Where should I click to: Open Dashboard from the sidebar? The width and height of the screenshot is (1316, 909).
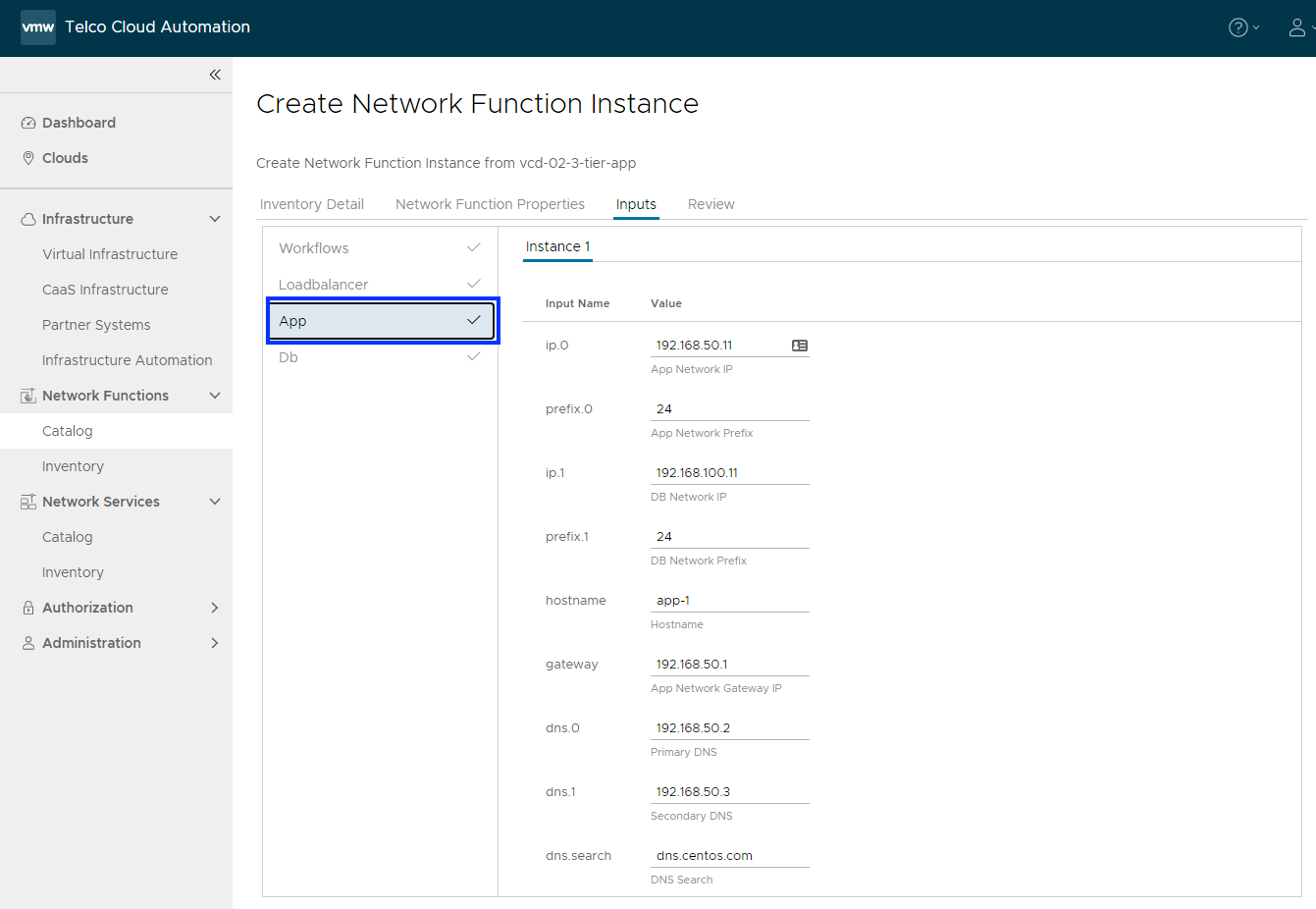point(79,123)
